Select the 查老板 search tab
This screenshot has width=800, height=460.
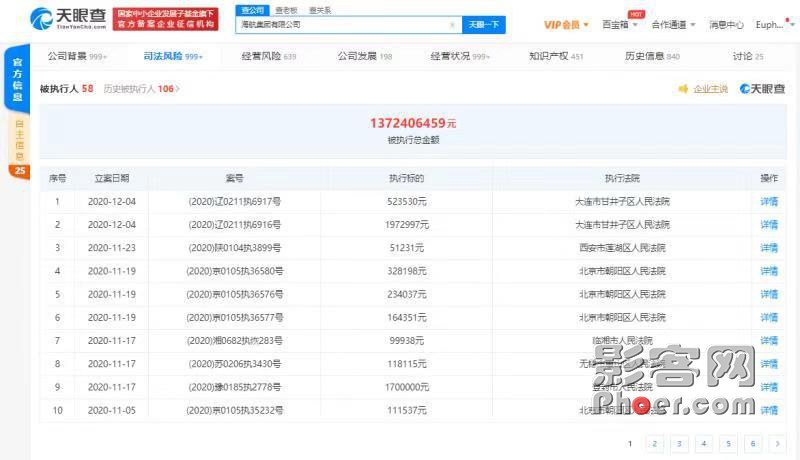pyautogui.click(x=286, y=10)
